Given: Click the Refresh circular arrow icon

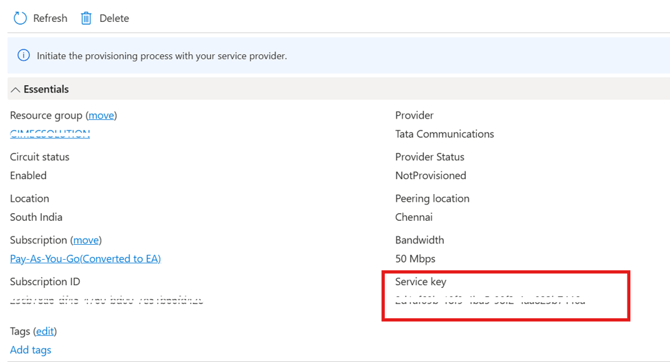Looking at the screenshot, I should click(x=20, y=18).
